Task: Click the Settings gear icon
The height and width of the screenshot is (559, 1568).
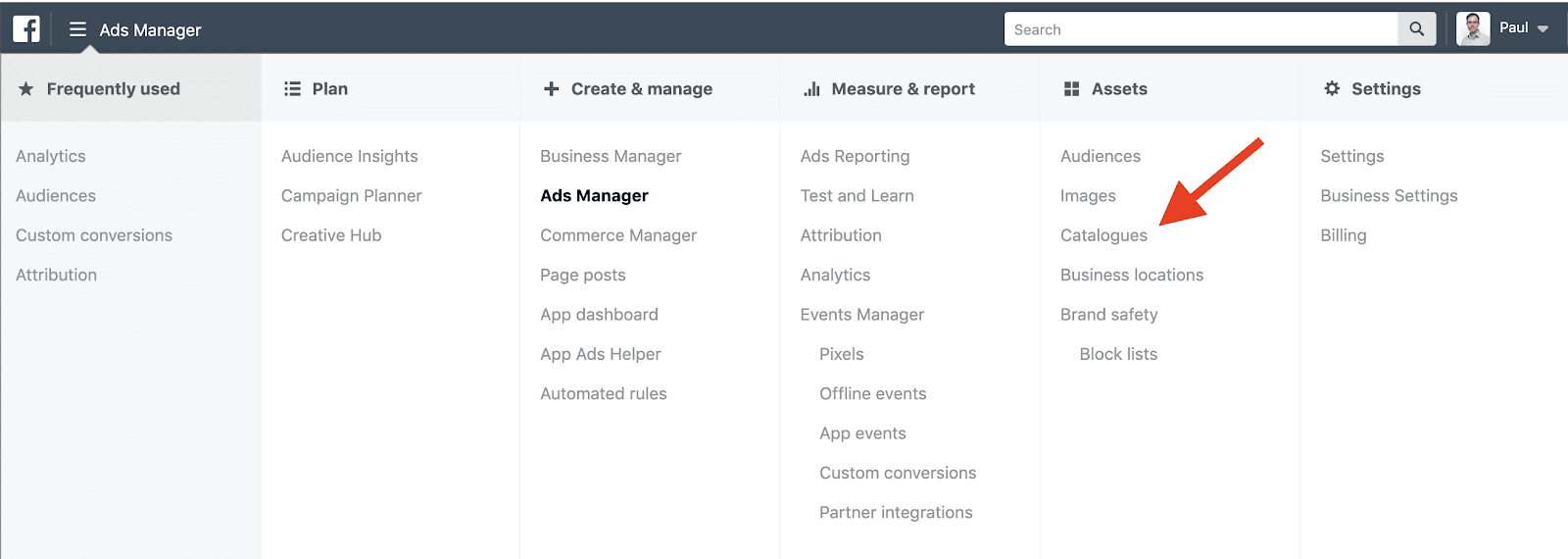Action: pos(1332,88)
